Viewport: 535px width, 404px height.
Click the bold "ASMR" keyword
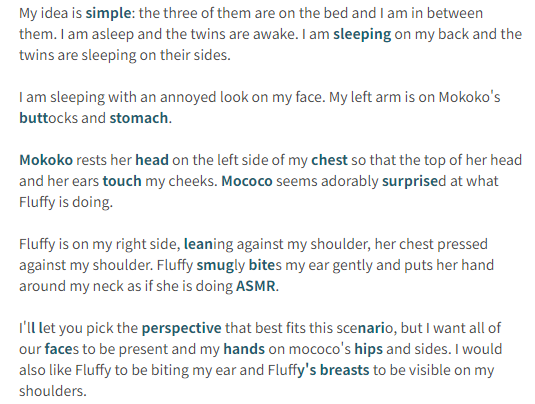tap(256, 286)
